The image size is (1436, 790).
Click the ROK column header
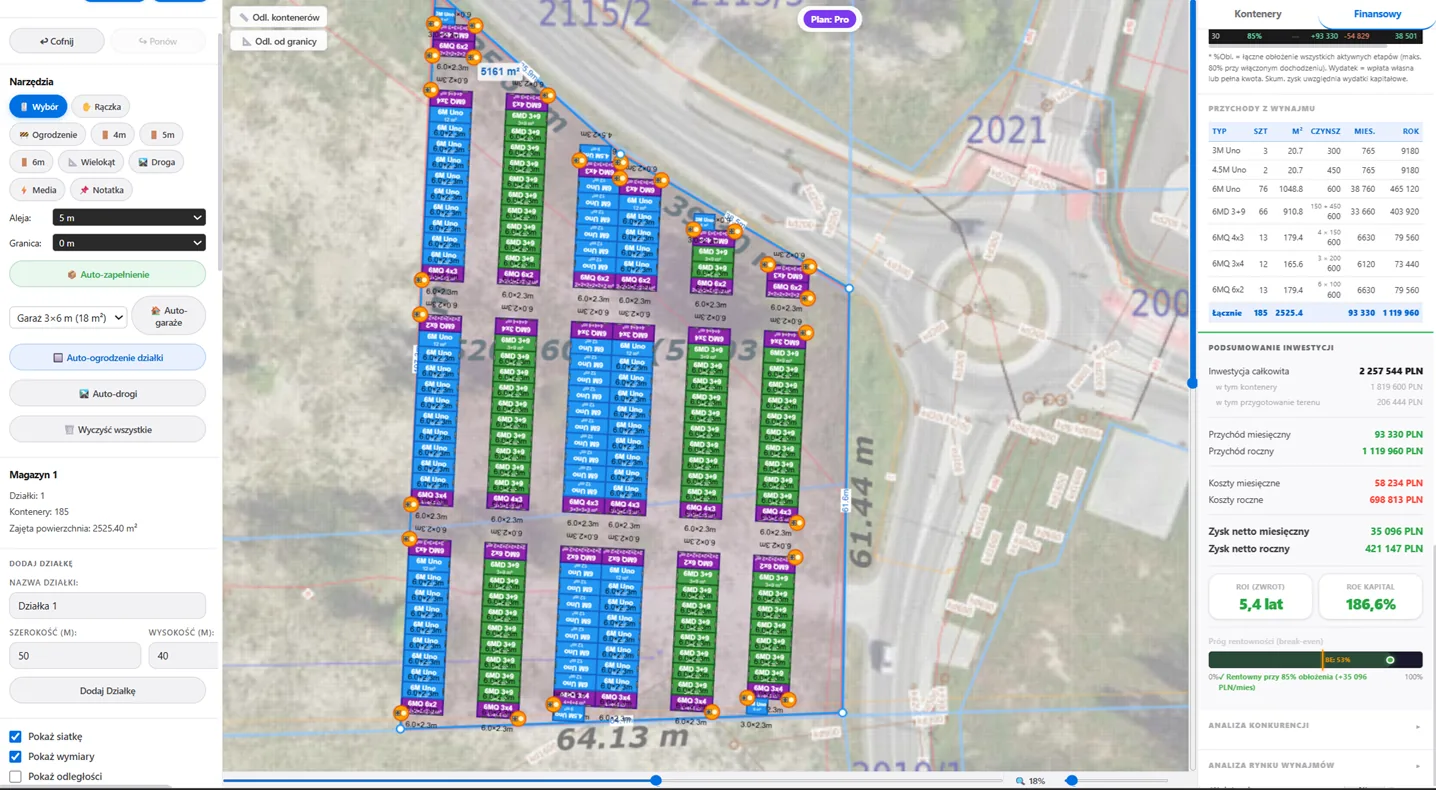1410,131
